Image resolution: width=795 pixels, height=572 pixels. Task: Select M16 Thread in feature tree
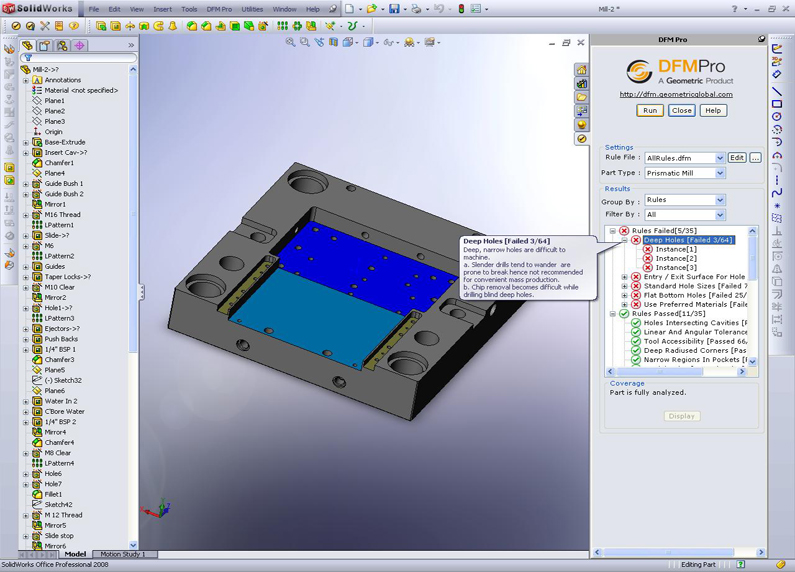click(62, 215)
